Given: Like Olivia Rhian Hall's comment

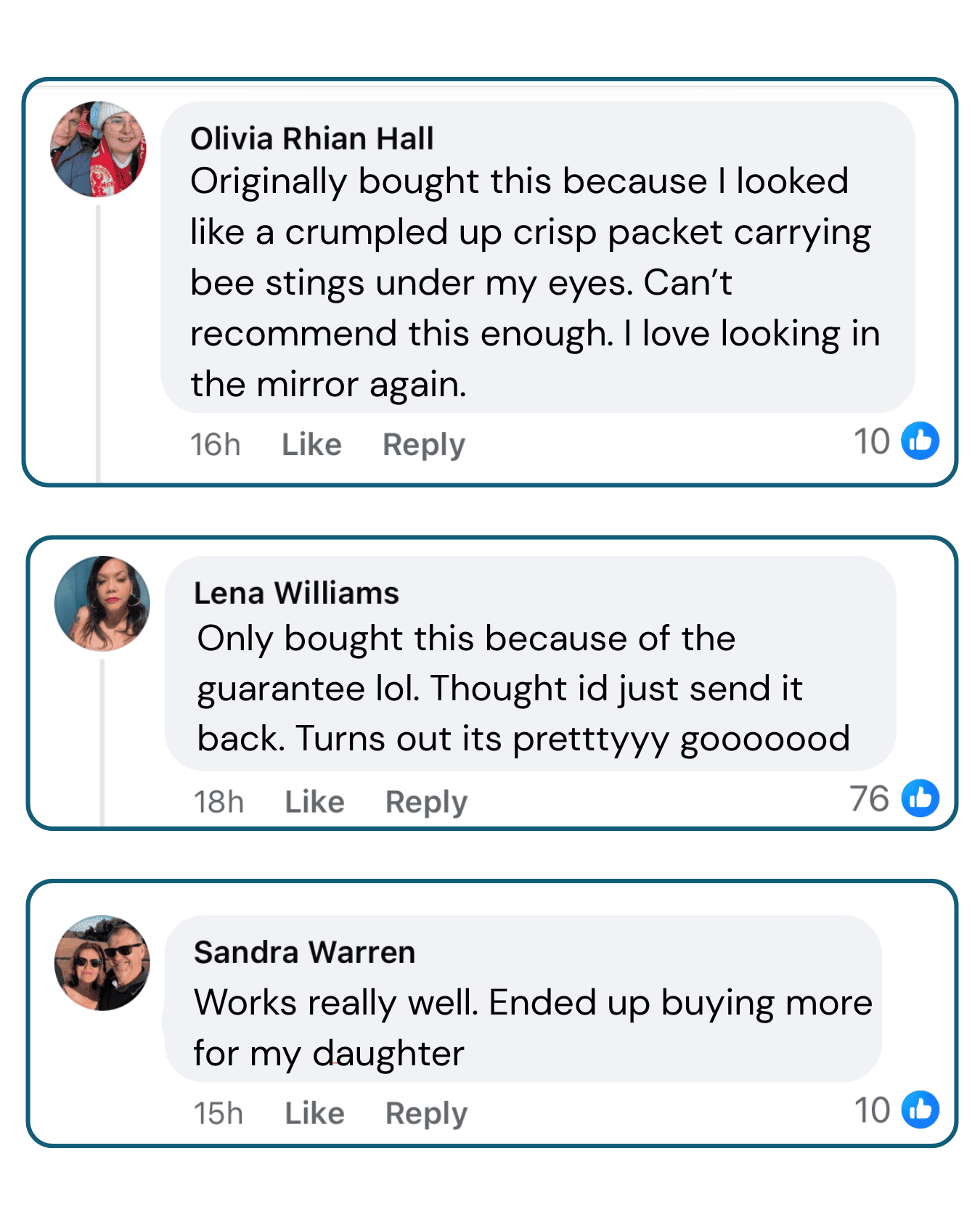Looking at the screenshot, I should coord(311,445).
